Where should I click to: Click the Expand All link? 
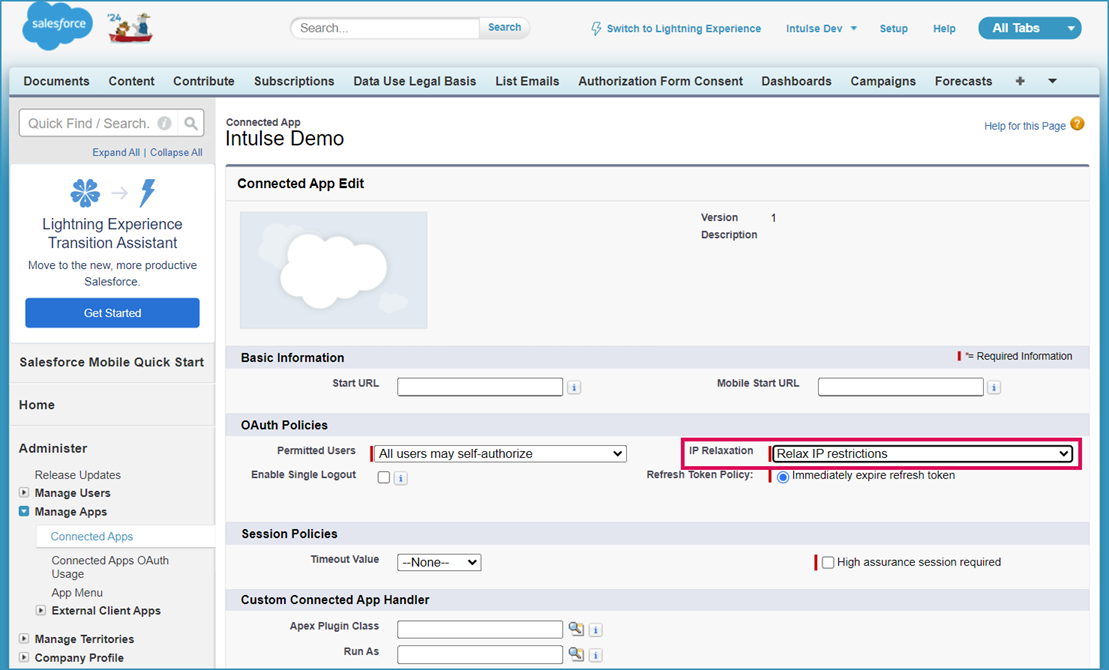coord(116,152)
